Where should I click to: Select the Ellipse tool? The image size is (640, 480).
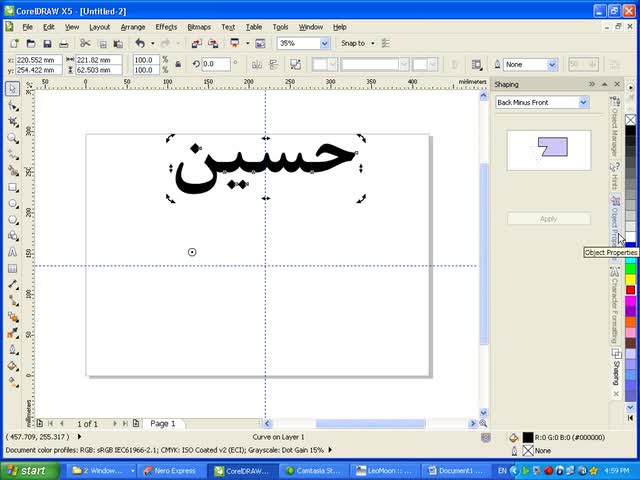pos(13,203)
